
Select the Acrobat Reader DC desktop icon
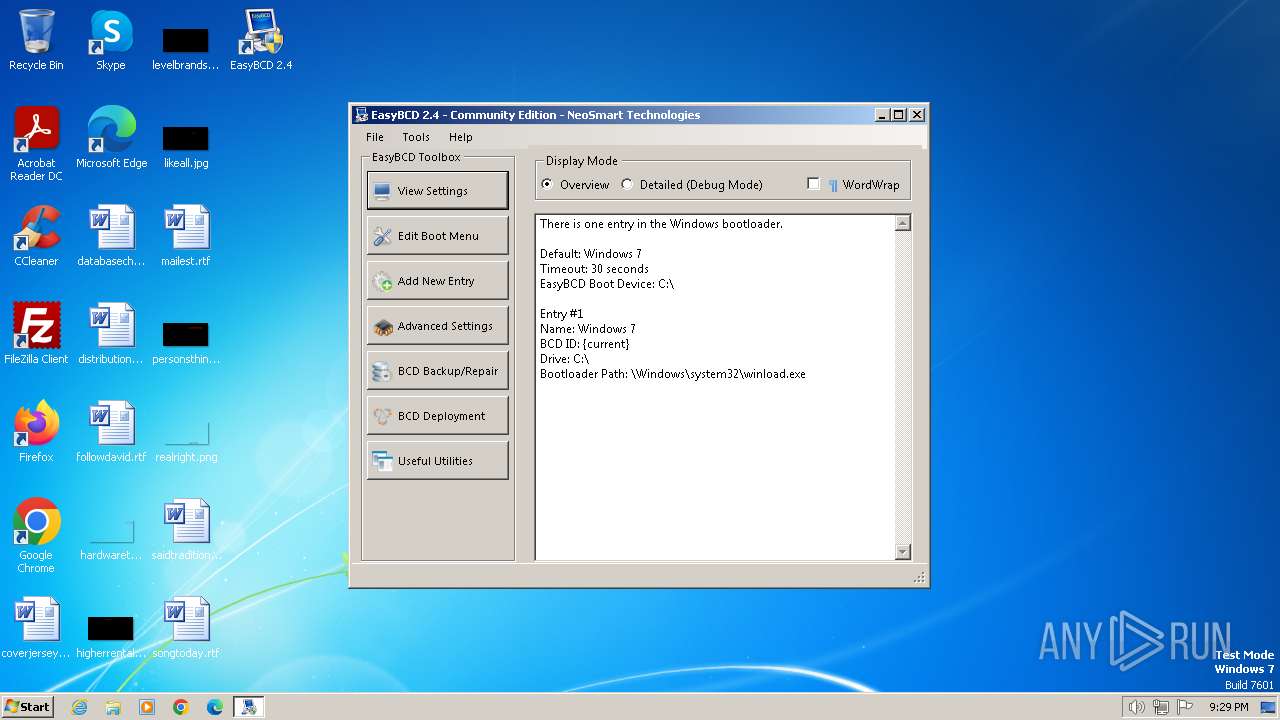[x=36, y=144]
